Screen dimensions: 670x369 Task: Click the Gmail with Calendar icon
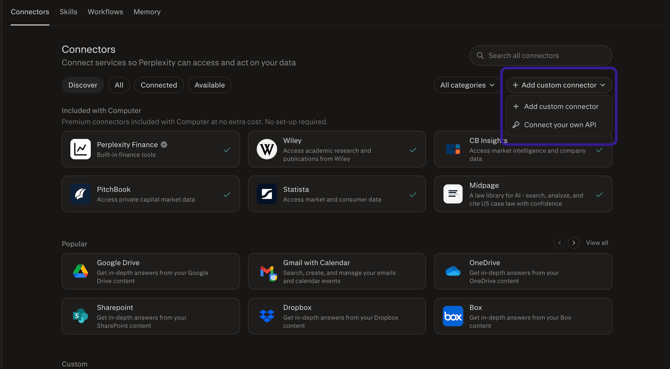coord(268,272)
